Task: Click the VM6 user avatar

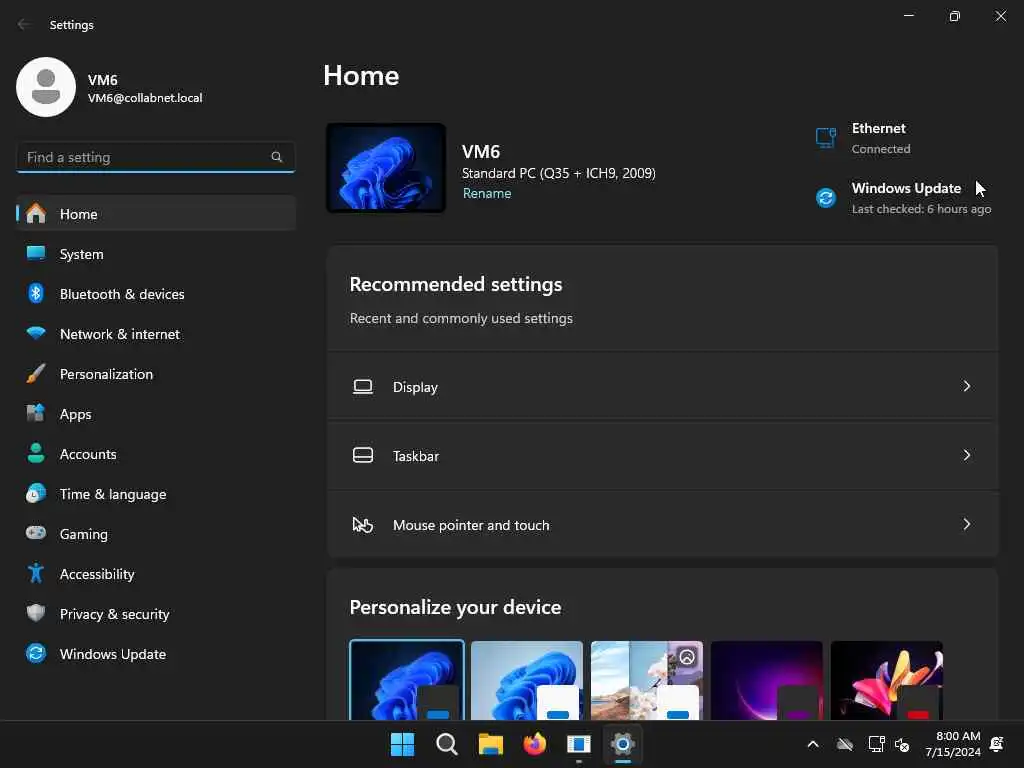Action: pos(46,87)
